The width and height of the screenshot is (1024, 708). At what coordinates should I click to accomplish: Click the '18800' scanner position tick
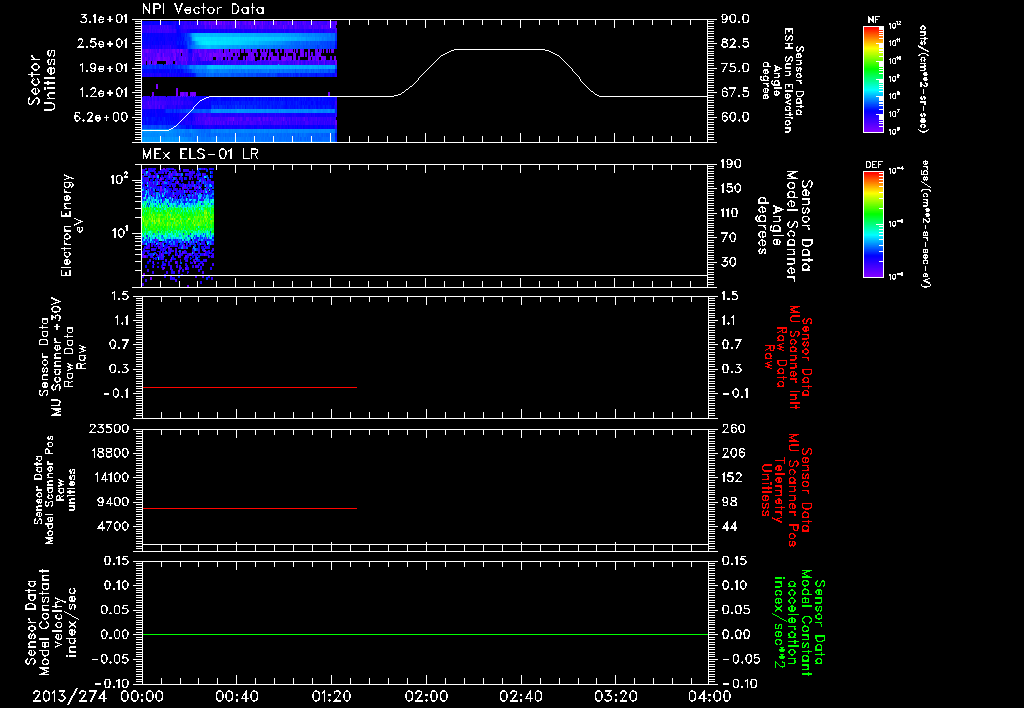pyautogui.click(x=109, y=453)
